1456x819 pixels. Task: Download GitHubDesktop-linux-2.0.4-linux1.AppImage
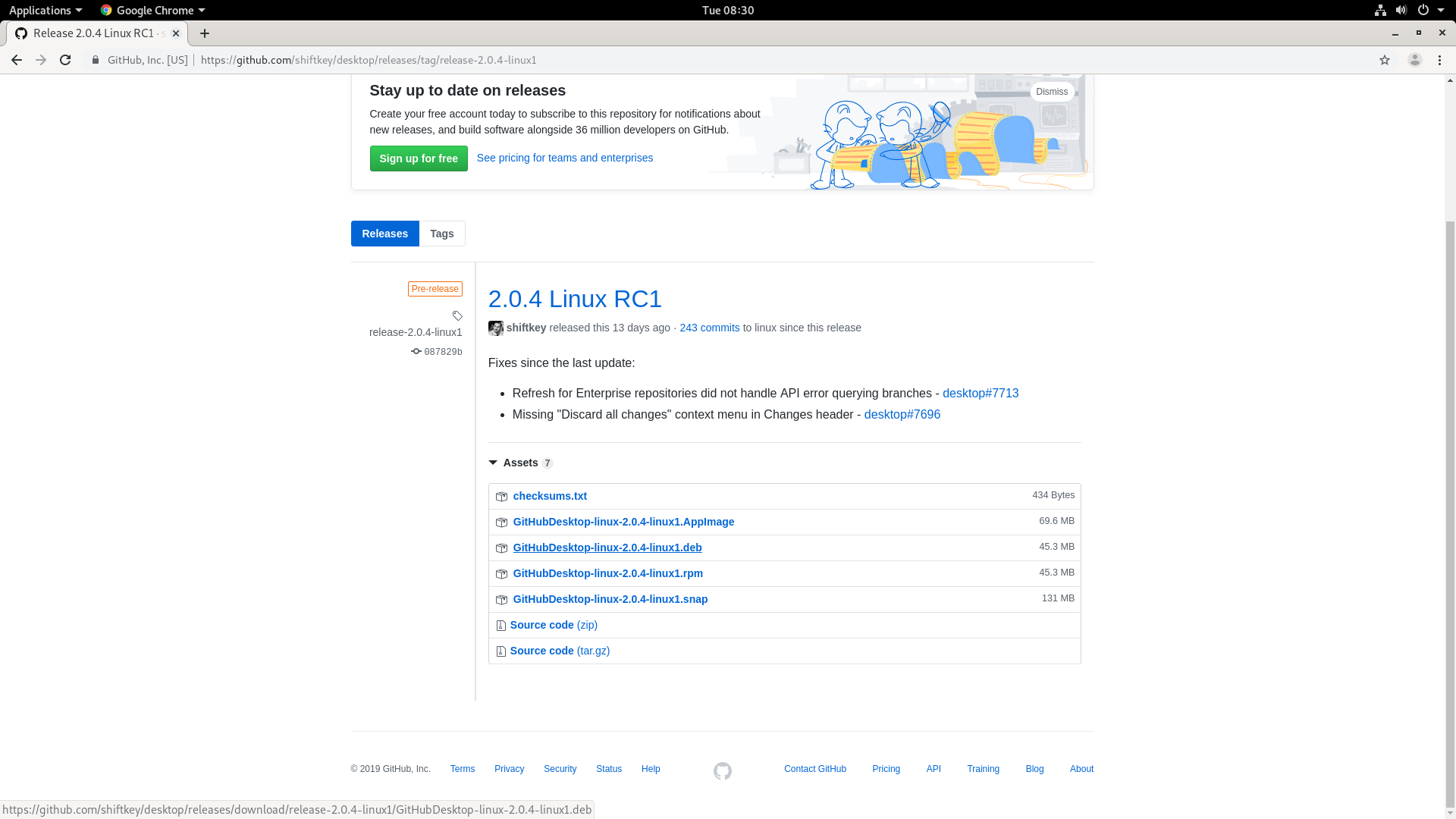623,522
